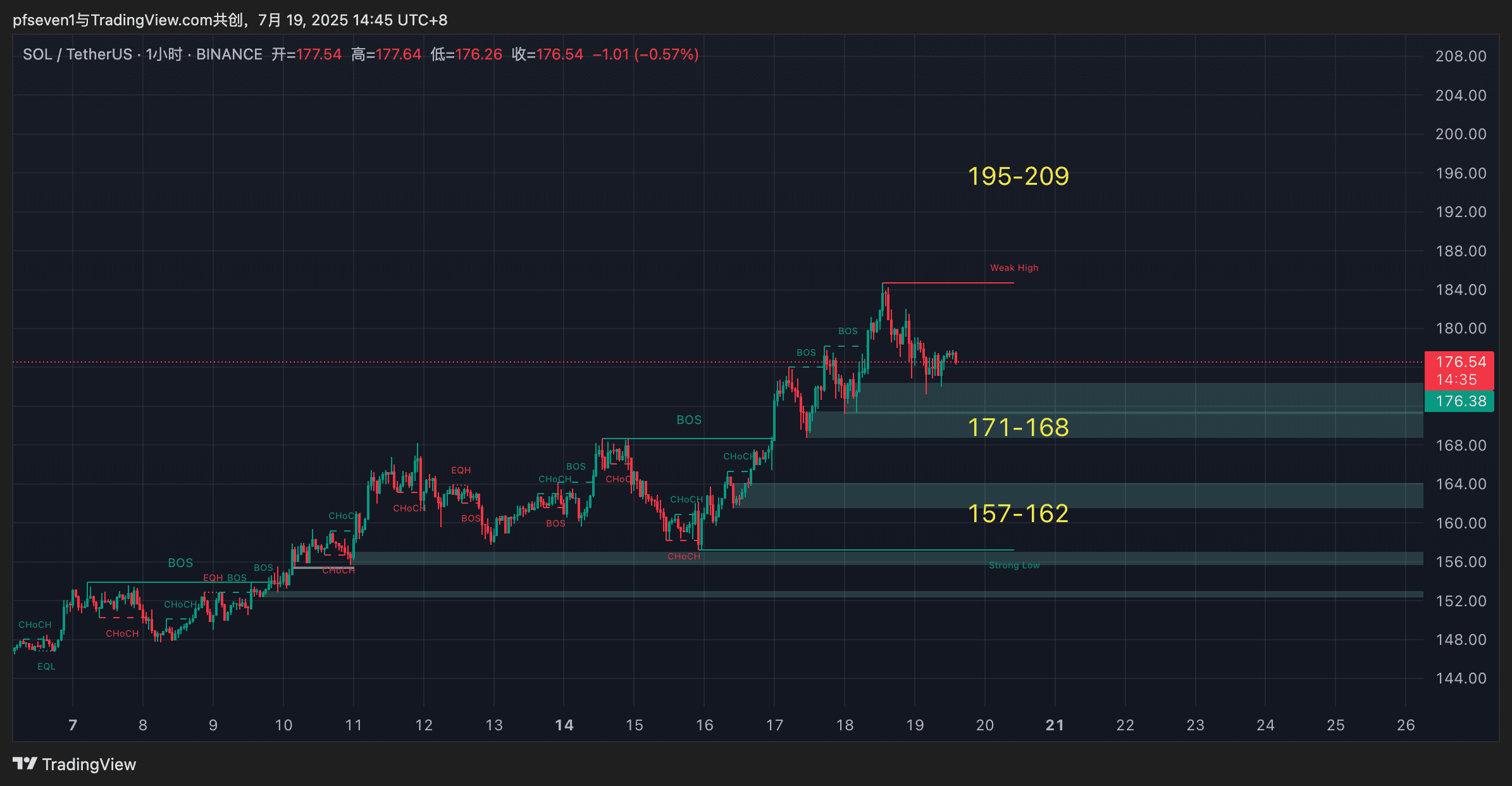The image size is (1512, 786).
Task: Click the 188.00 price axis label
Action: pyautogui.click(x=1461, y=251)
